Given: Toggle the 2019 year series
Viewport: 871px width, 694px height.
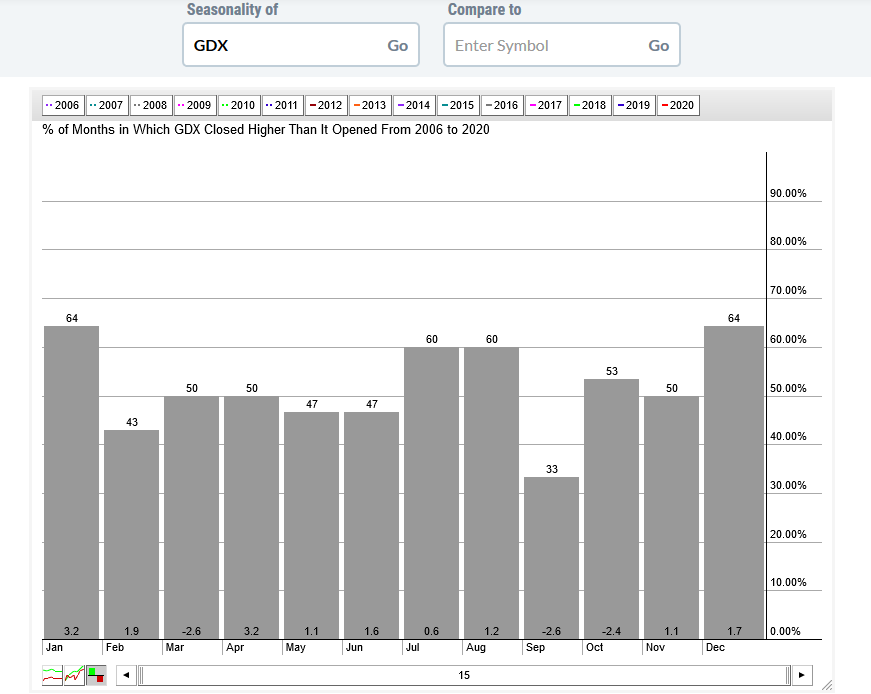Looking at the screenshot, I should [633, 105].
